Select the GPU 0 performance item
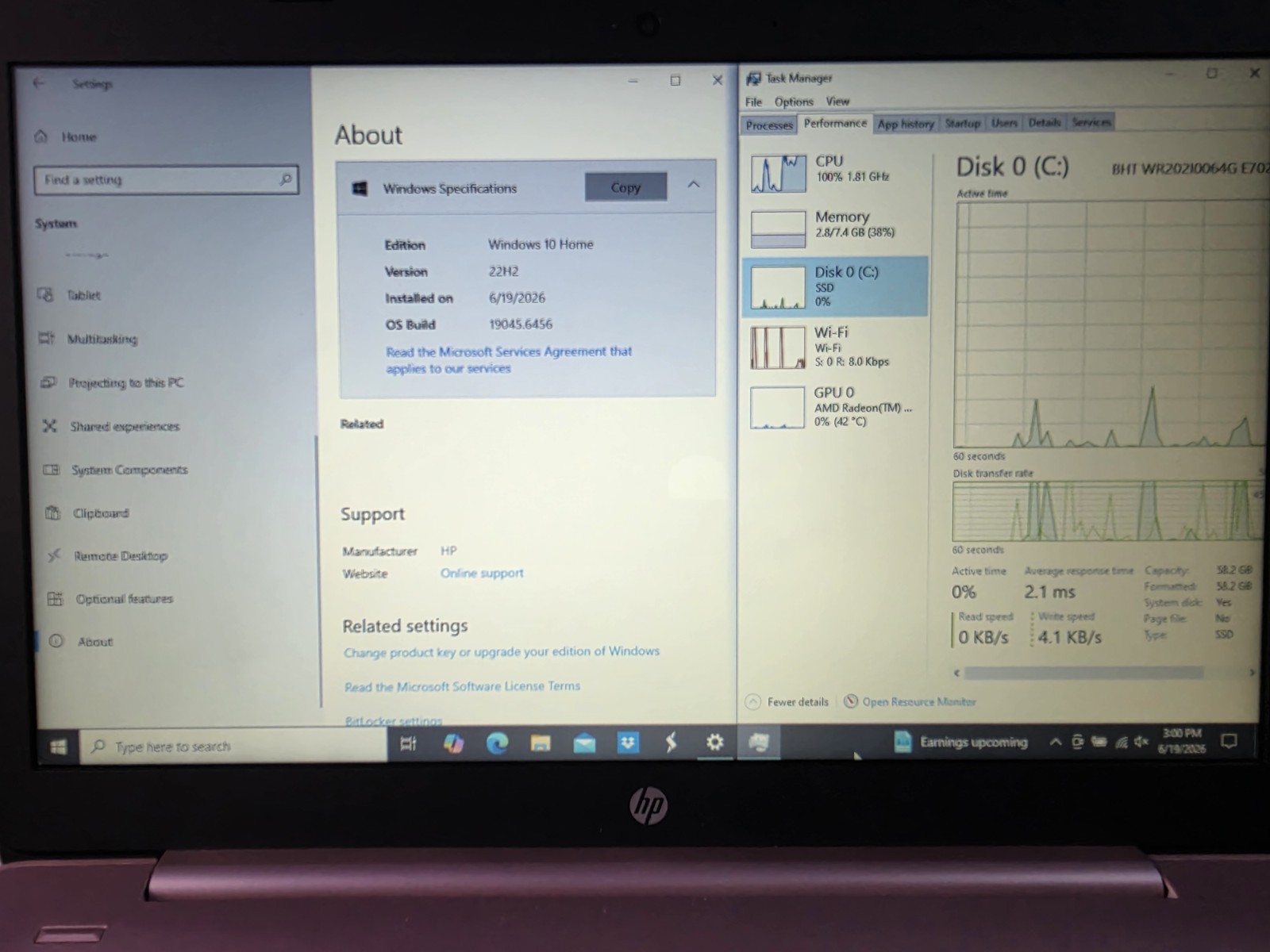 (x=837, y=407)
